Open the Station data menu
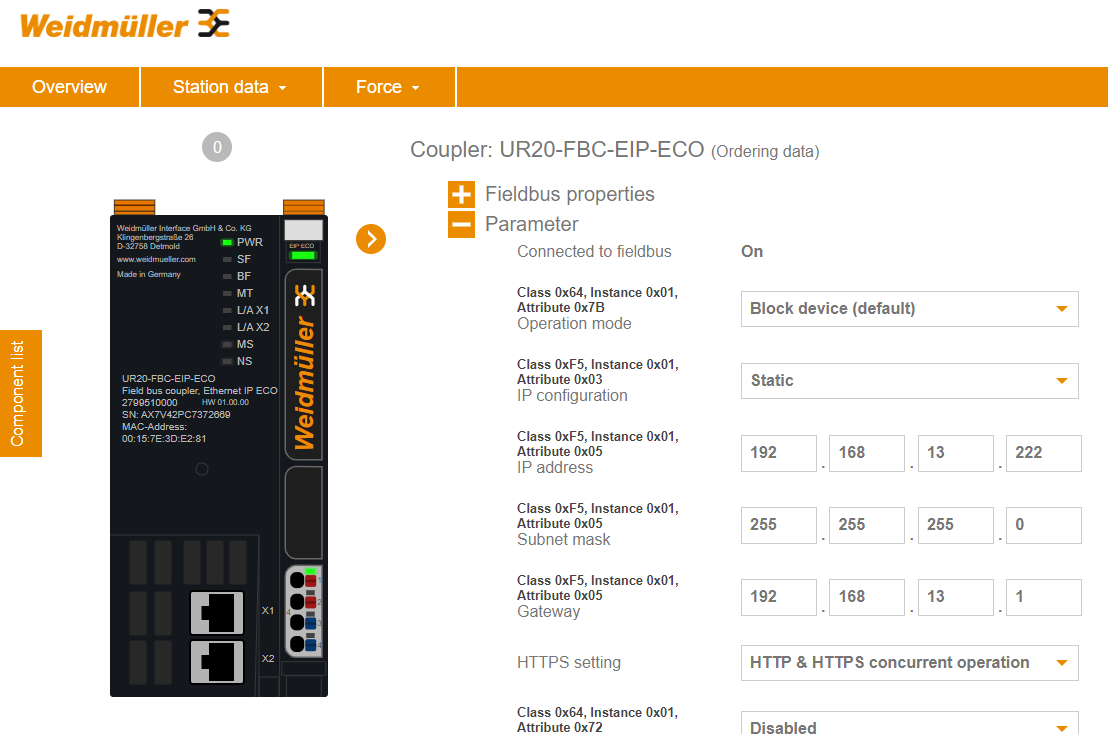Viewport: 1108px width, 734px height. (x=231, y=87)
